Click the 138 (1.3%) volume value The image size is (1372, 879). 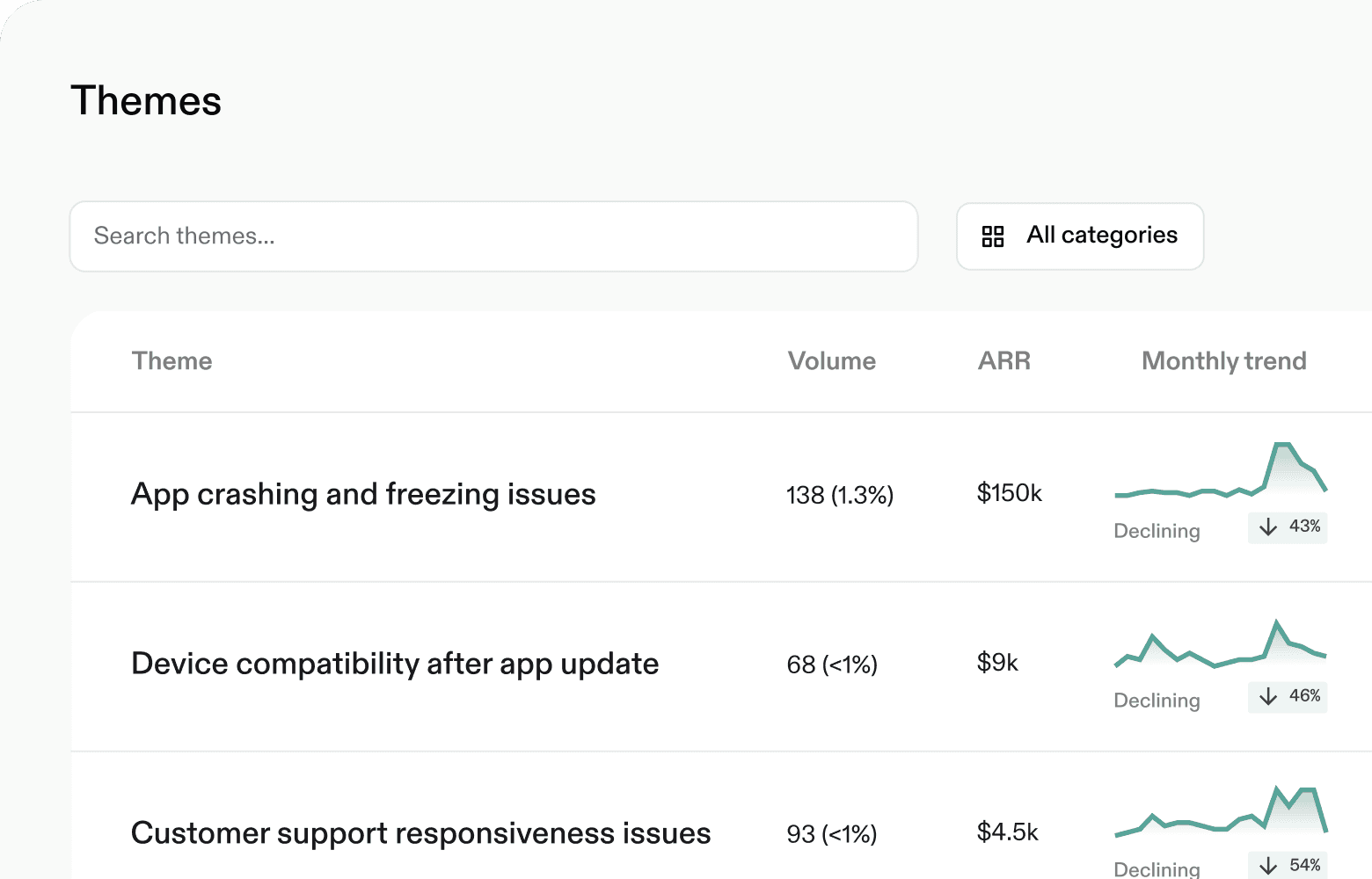[839, 496]
